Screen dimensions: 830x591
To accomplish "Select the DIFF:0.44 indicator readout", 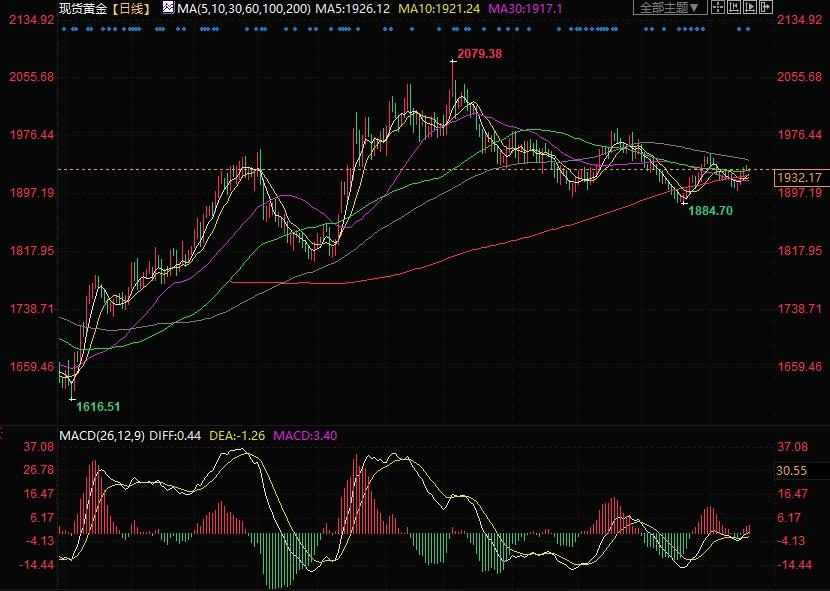I will tap(178, 436).
